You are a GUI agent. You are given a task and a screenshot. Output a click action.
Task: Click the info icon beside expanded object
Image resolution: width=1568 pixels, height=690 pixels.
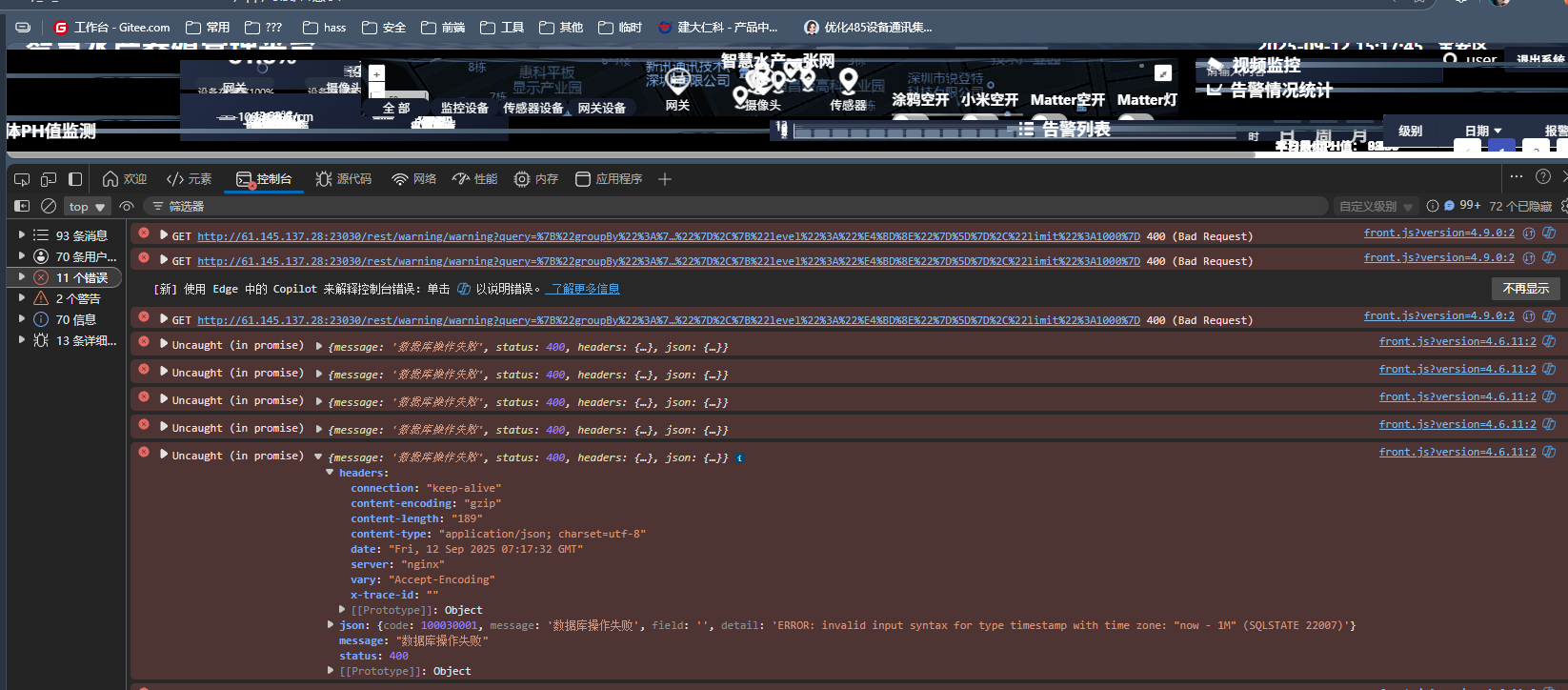[739, 458]
